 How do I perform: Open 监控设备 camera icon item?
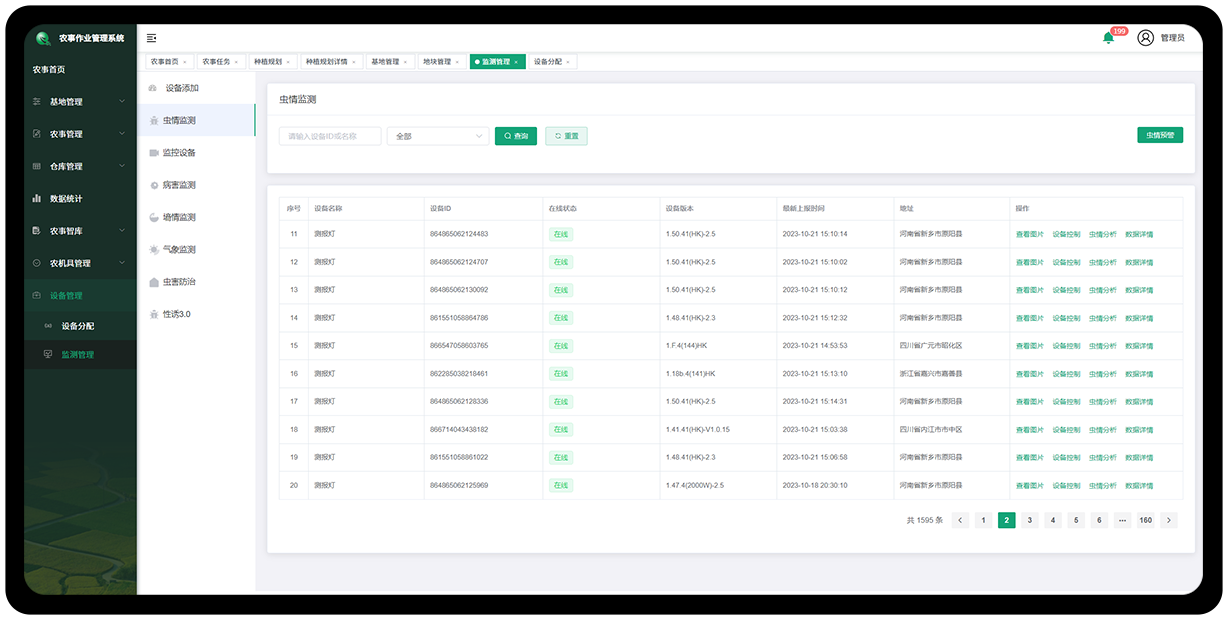[179, 153]
